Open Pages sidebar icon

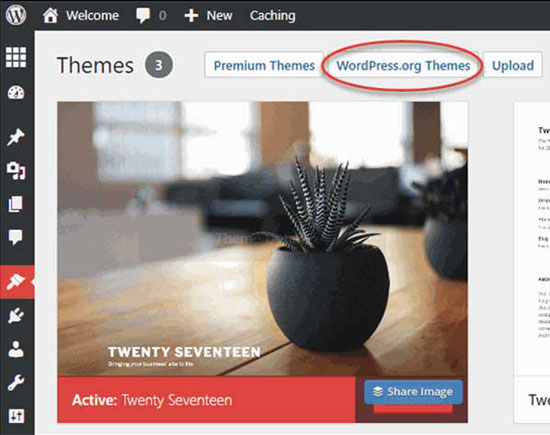(15, 204)
